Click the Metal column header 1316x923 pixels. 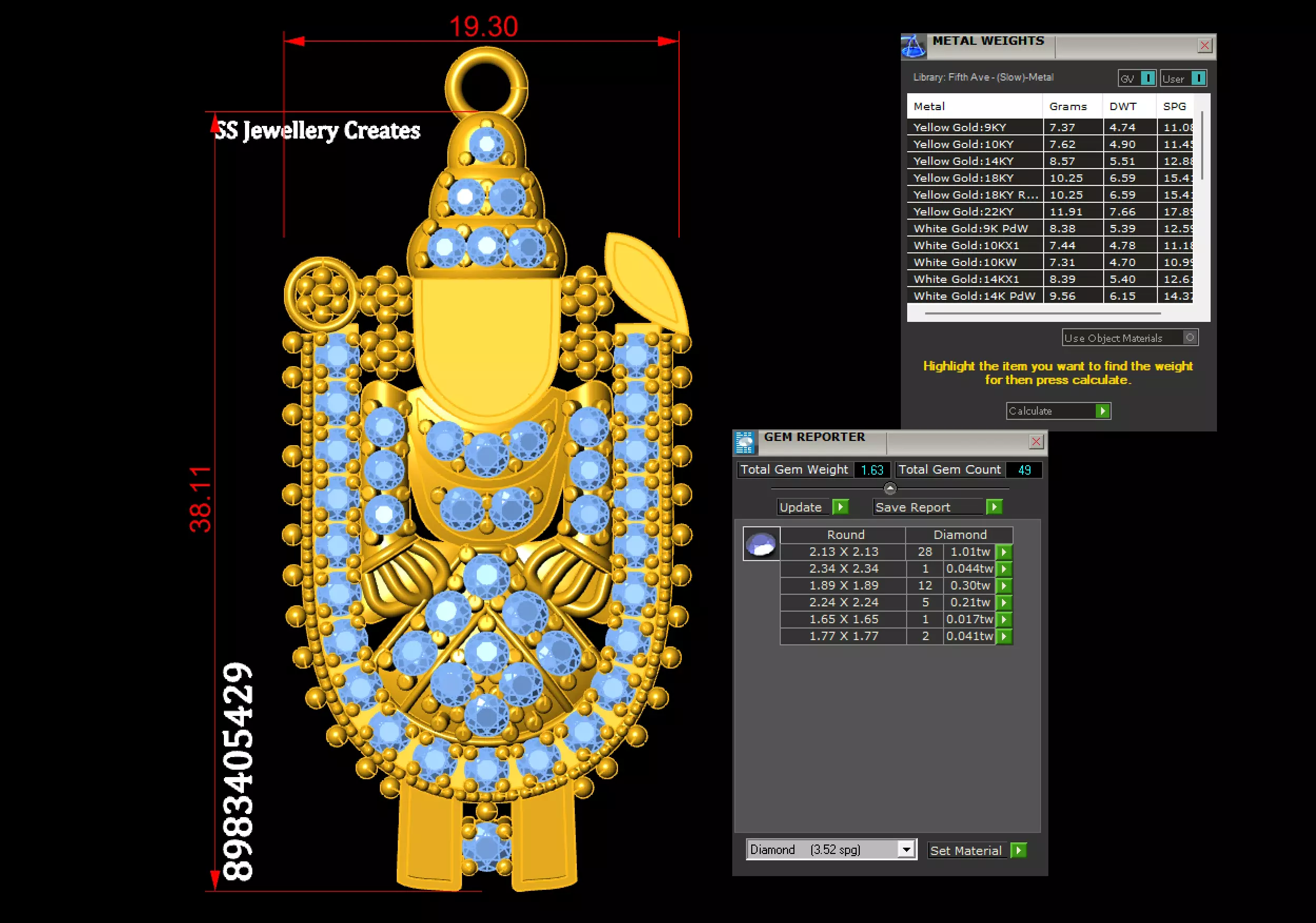975,106
